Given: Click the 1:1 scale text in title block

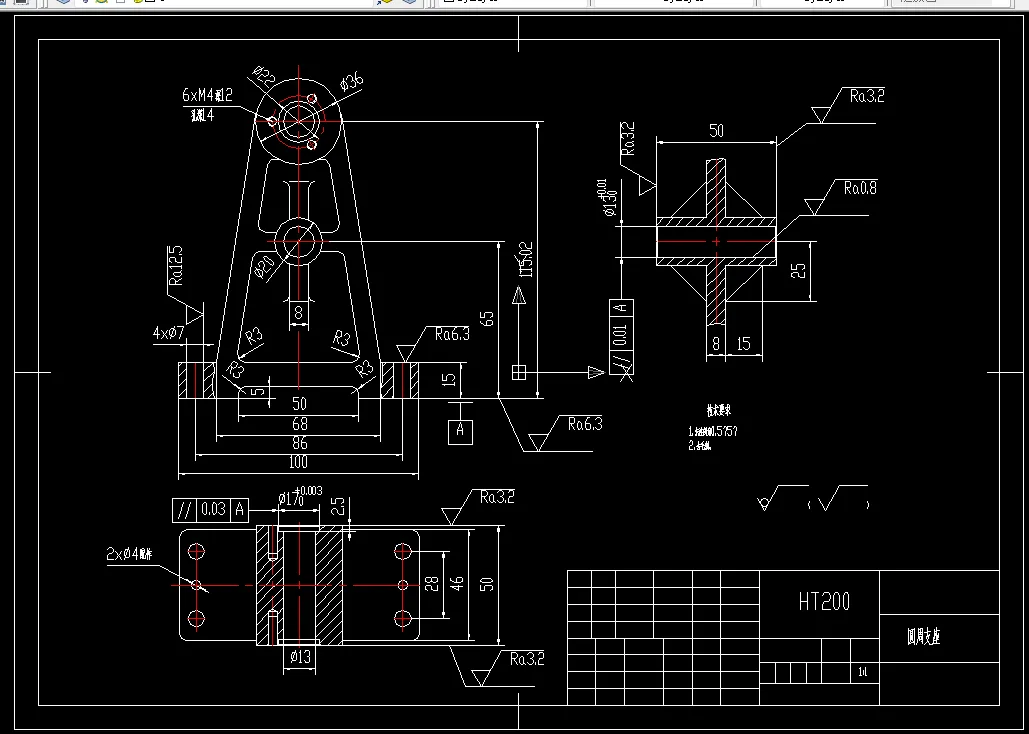Looking at the screenshot, I should 863,672.
